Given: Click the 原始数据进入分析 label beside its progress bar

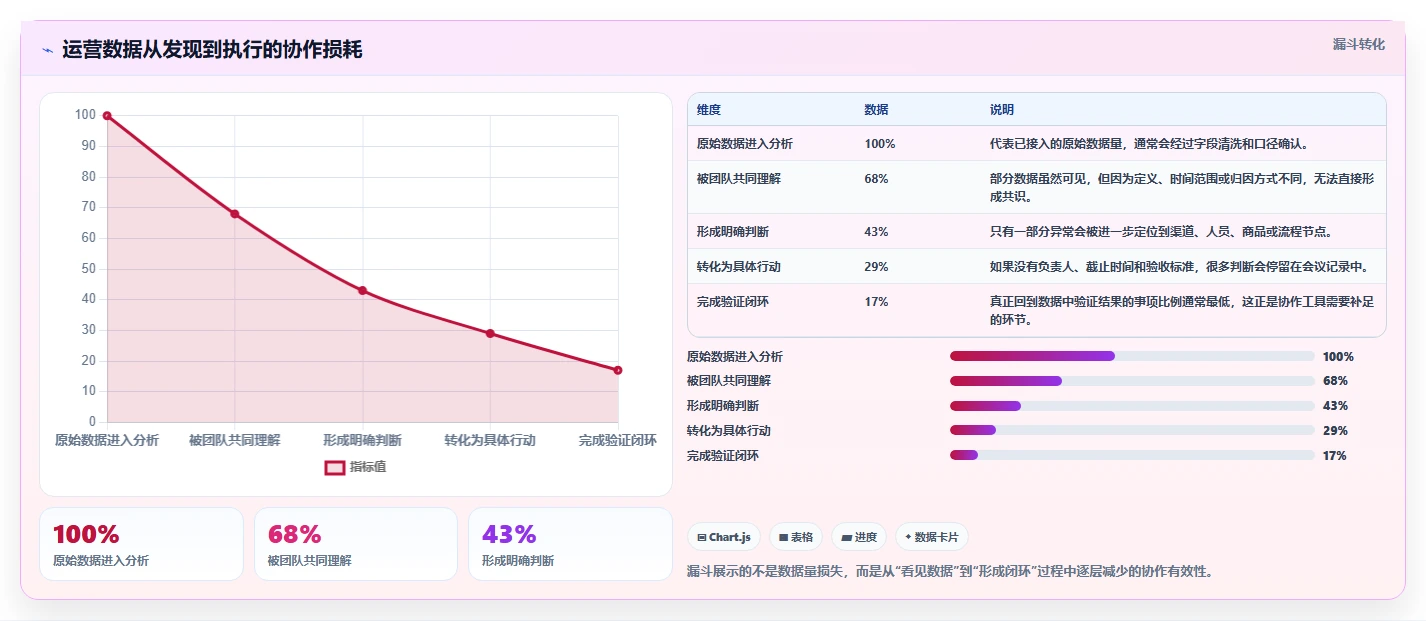Looking at the screenshot, I should (x=735, y=357).
